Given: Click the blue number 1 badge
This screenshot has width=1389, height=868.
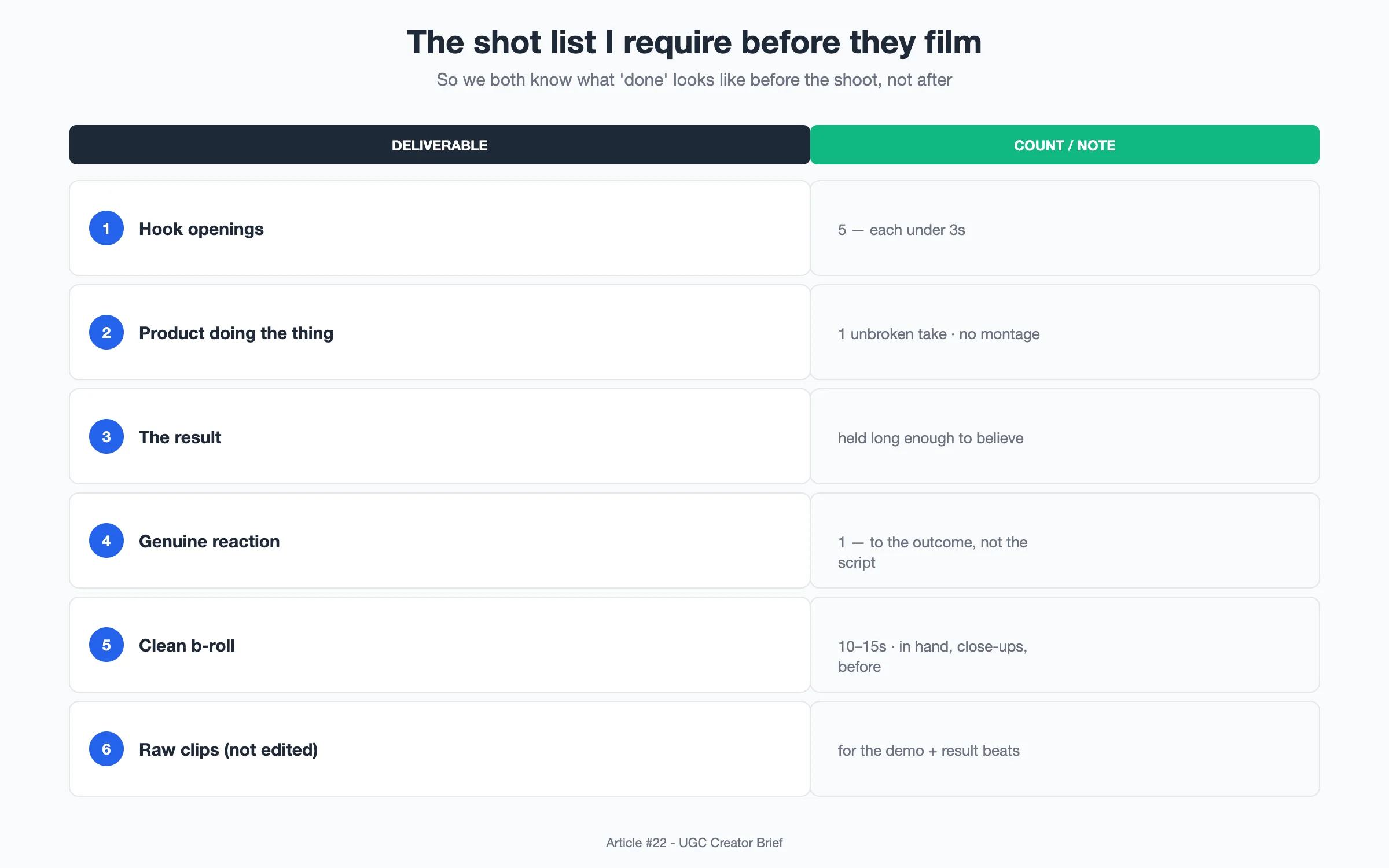Looking at the screenshot, I should point(106,228).
